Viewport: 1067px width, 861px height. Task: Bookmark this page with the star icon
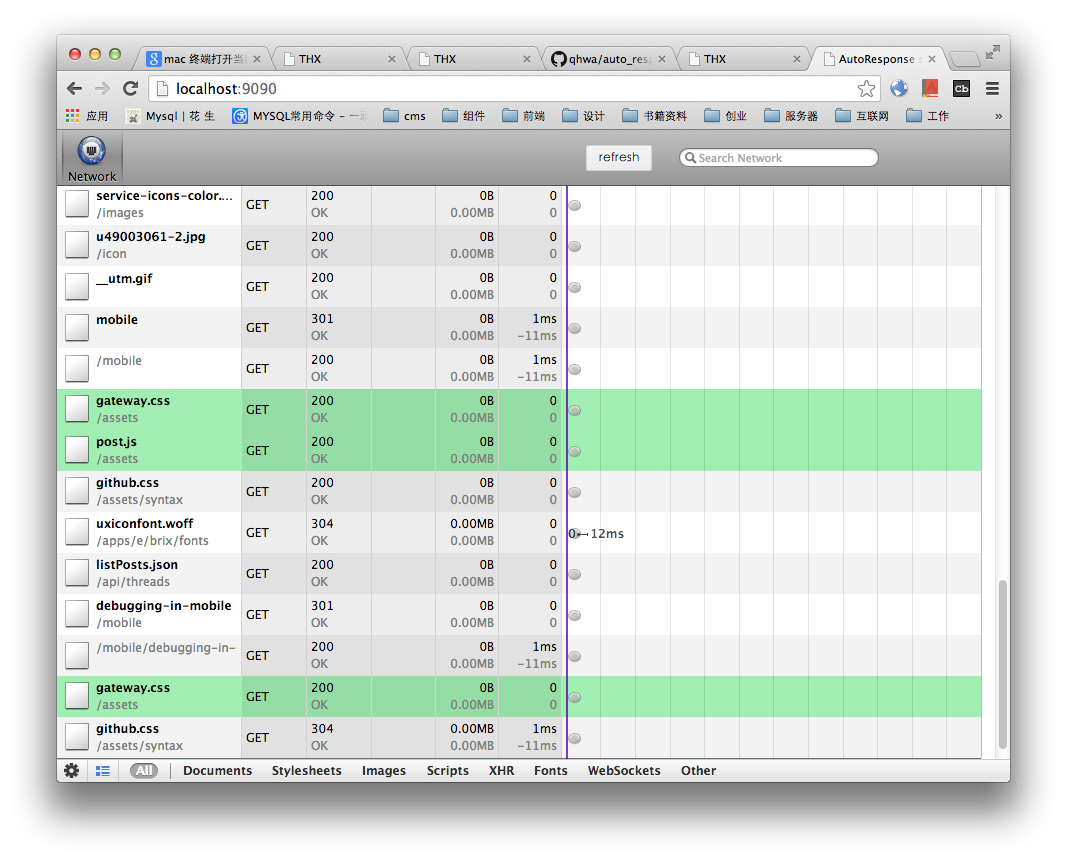(x=866, y=88)
